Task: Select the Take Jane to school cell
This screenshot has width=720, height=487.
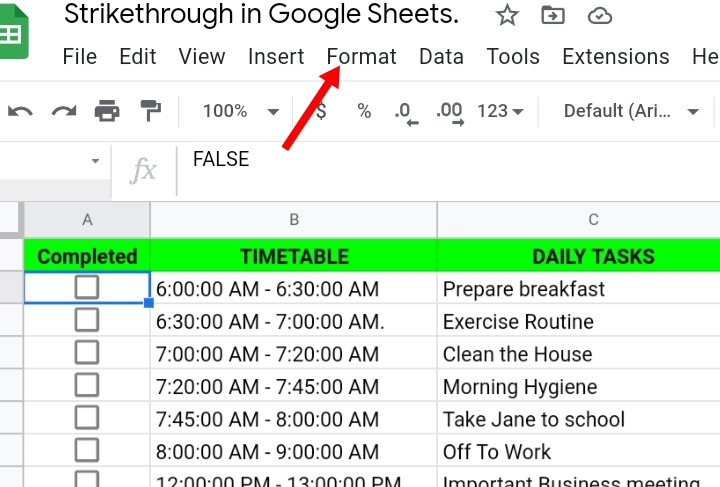Action: tap(579, 418)
